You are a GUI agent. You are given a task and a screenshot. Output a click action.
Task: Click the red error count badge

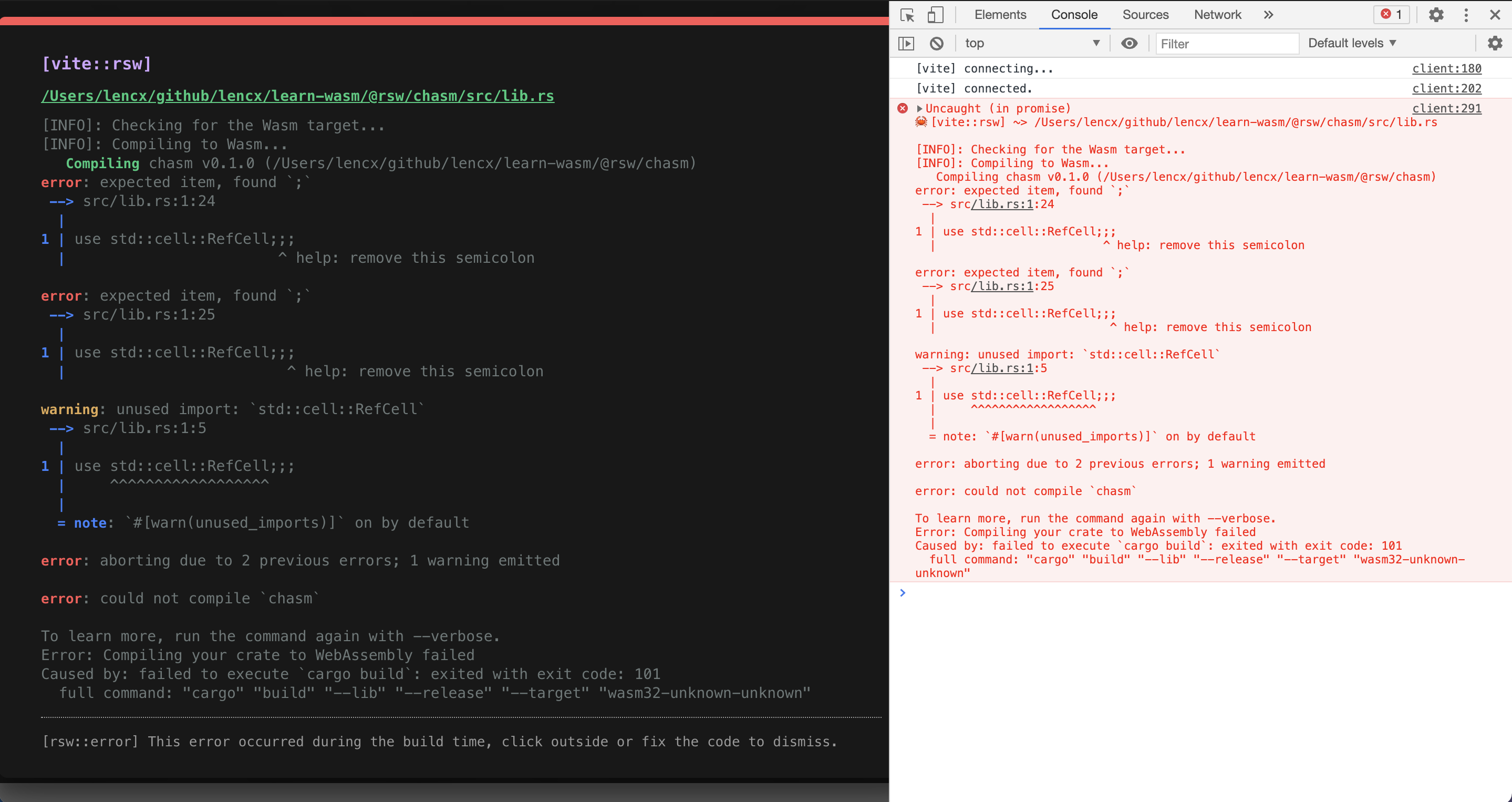[x=1392, y=15]
